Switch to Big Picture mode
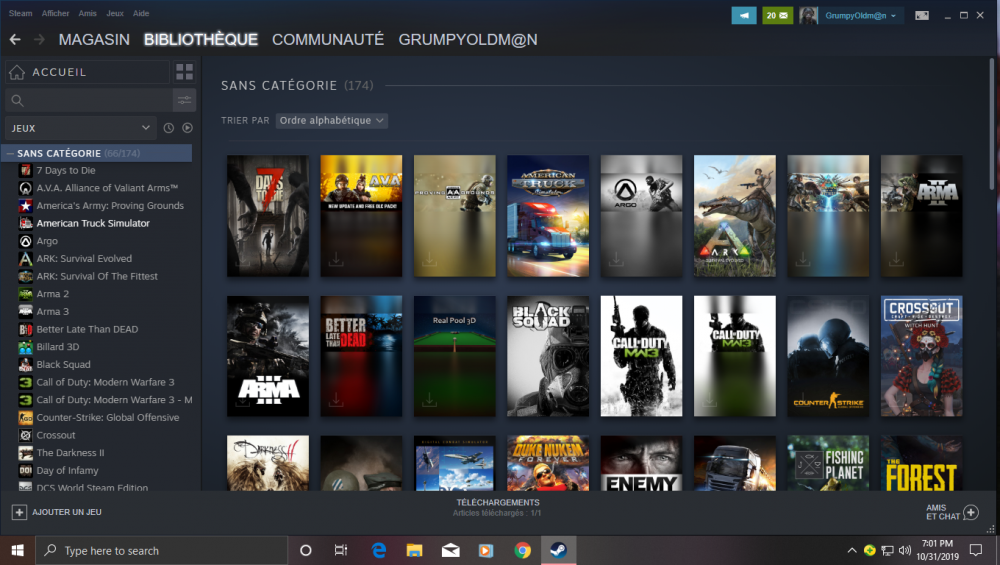Screen dimensions: 1000x565 pyautogui.click(x=922, y=15)
